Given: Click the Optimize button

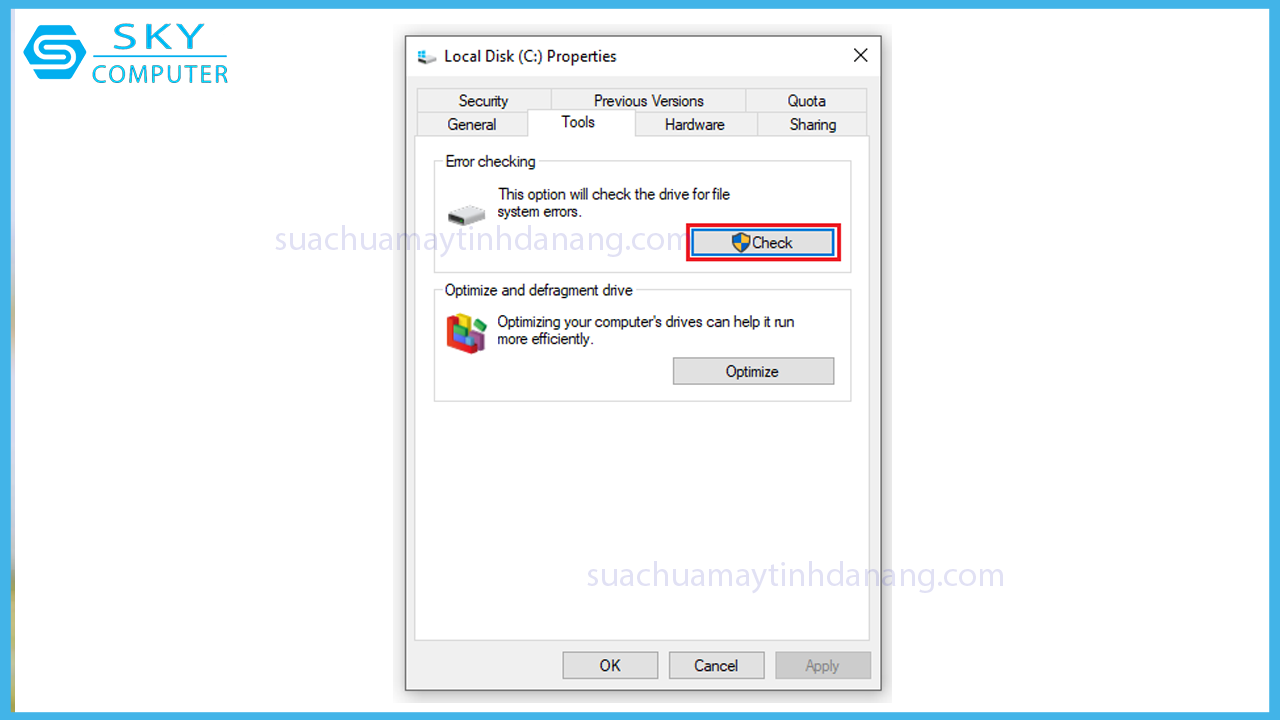Looking at the screenshot, I should pos(753,371).
